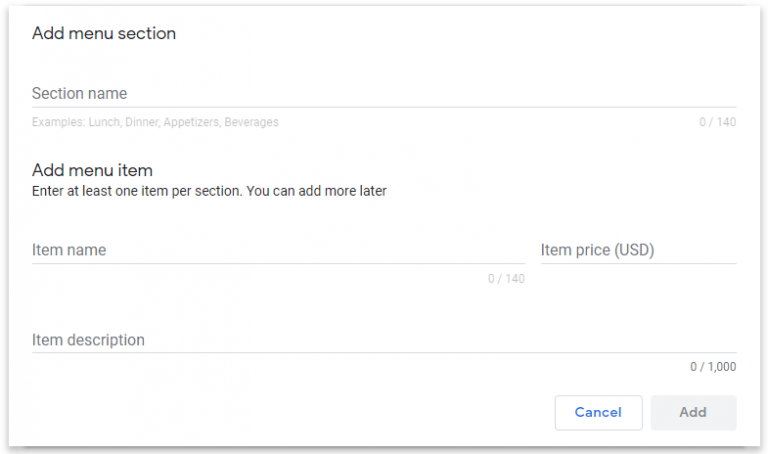Click the 0 / 1,000 description counter
Screen dimensions: 768x454
(713, 367)
